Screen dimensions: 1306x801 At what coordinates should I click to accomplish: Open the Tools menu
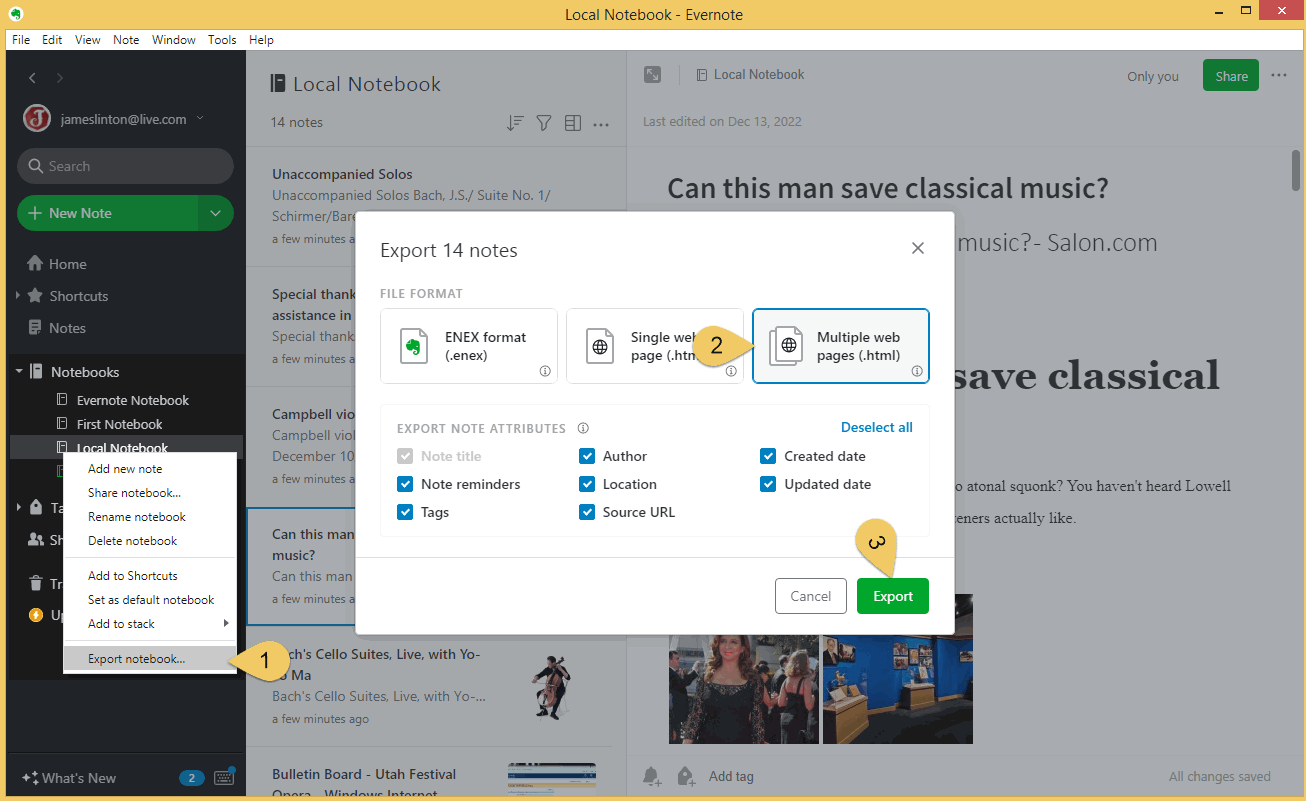pyautogui.click(x=222, y=40)
